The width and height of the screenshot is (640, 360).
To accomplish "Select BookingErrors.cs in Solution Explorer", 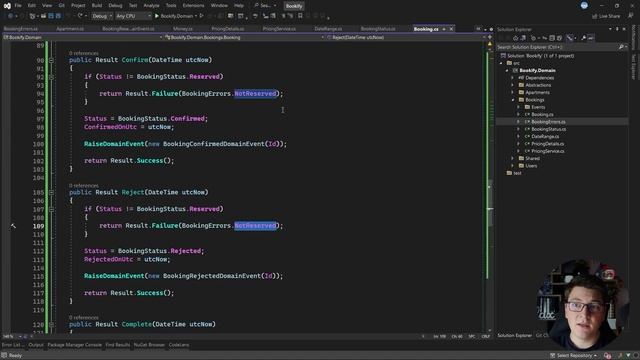I will (548, 122).
